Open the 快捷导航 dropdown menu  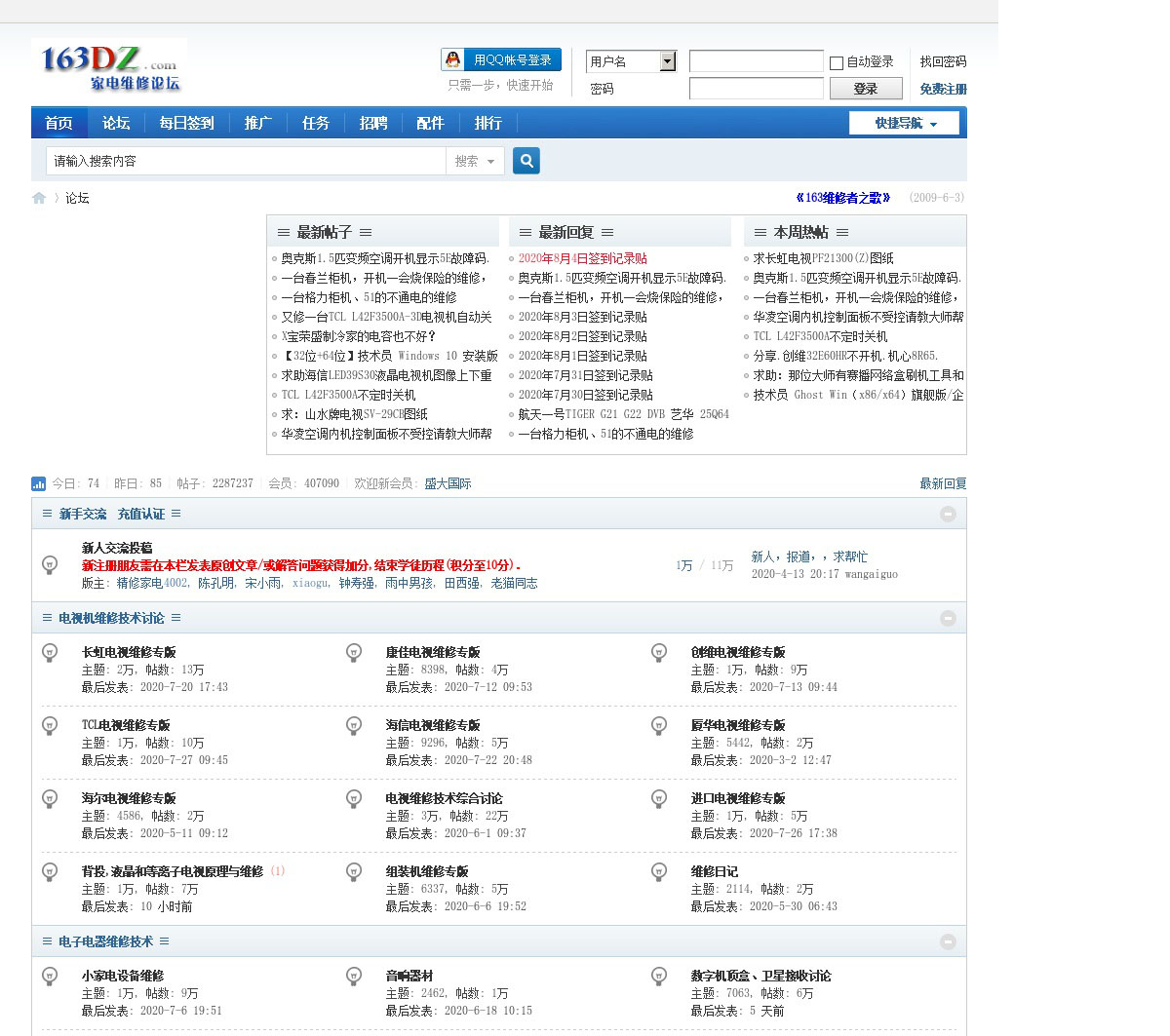(904, 123)
